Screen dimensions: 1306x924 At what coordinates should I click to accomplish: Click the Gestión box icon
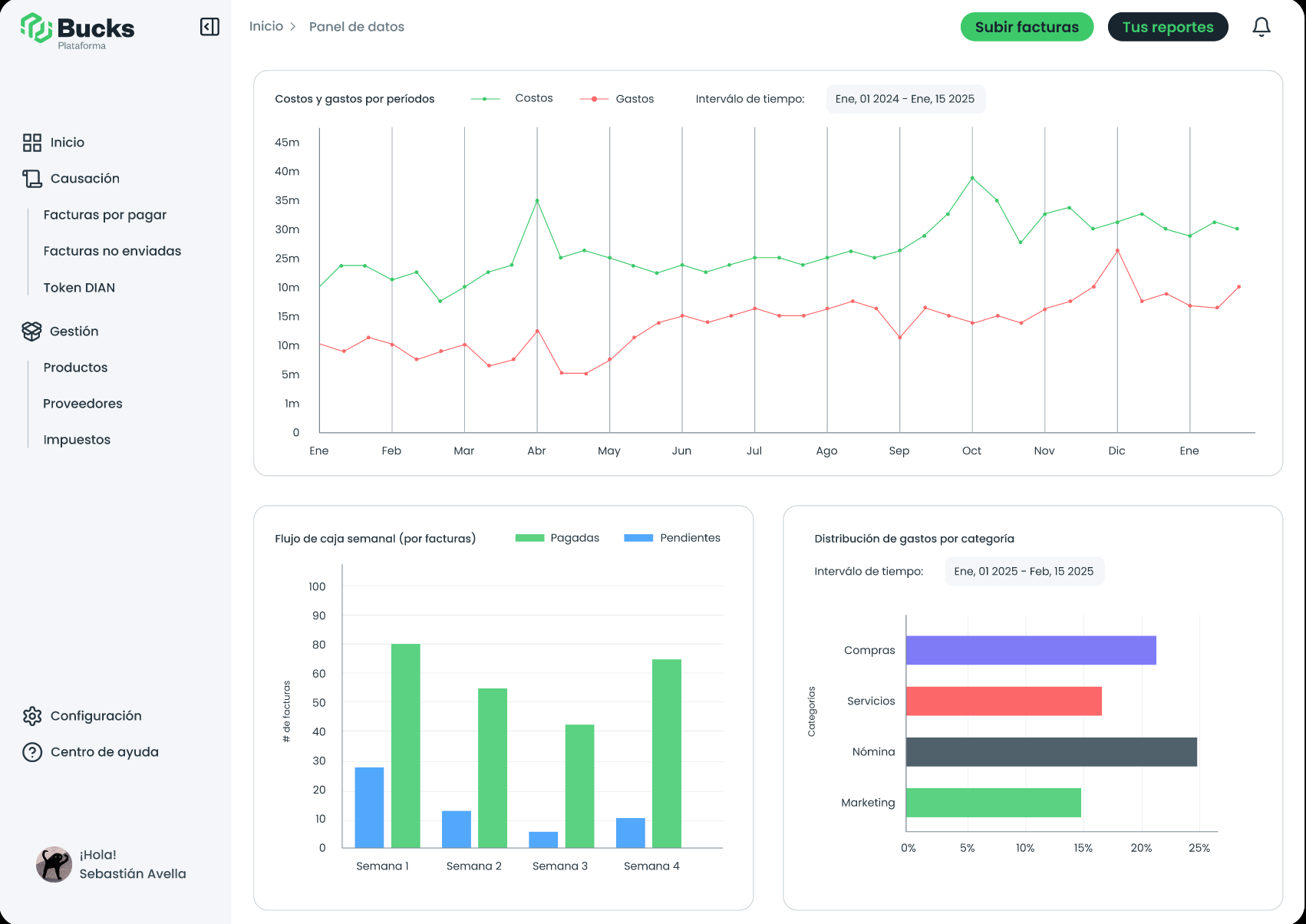(x=32, y=332)
